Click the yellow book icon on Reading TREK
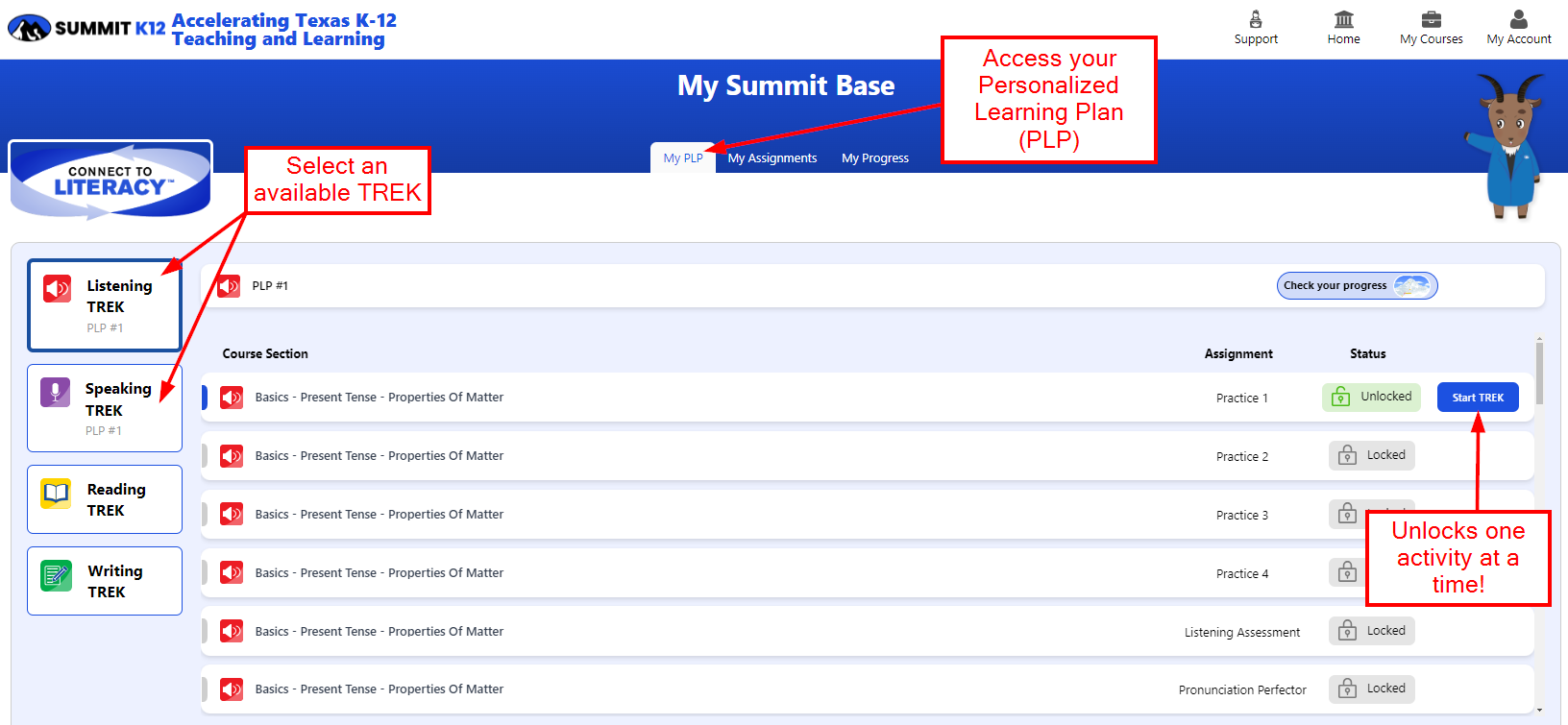Screen dimensions: 1568x725 pos(56,494)
